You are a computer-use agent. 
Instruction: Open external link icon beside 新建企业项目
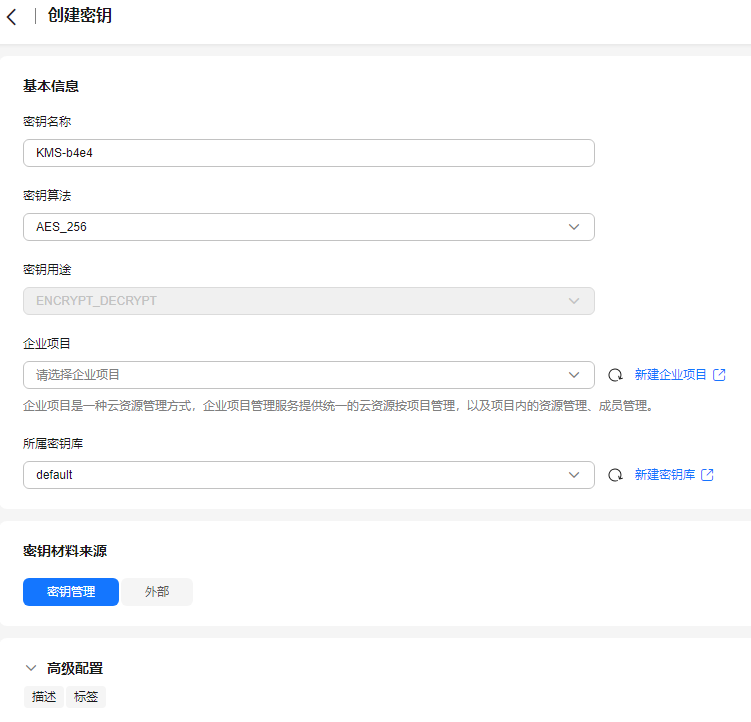click(x=719, y=375)
